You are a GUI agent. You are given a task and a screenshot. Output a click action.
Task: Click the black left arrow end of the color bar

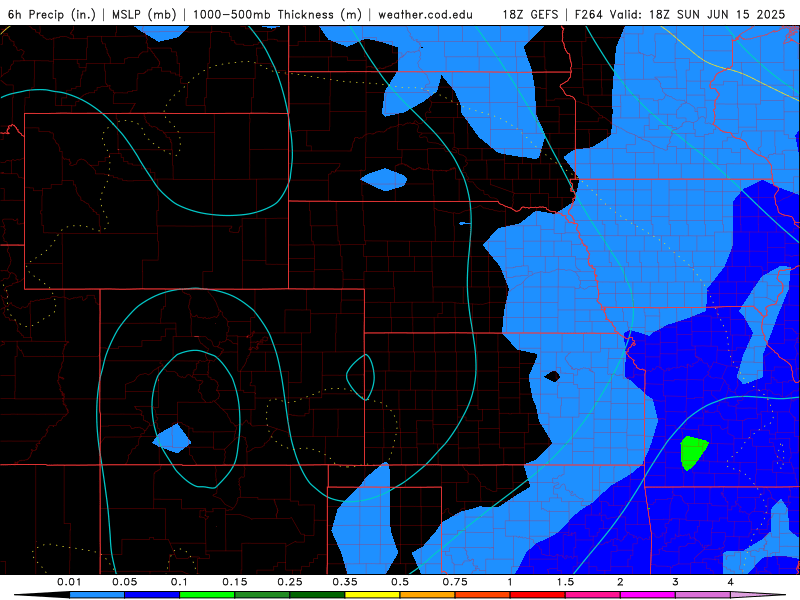(42, 595)
